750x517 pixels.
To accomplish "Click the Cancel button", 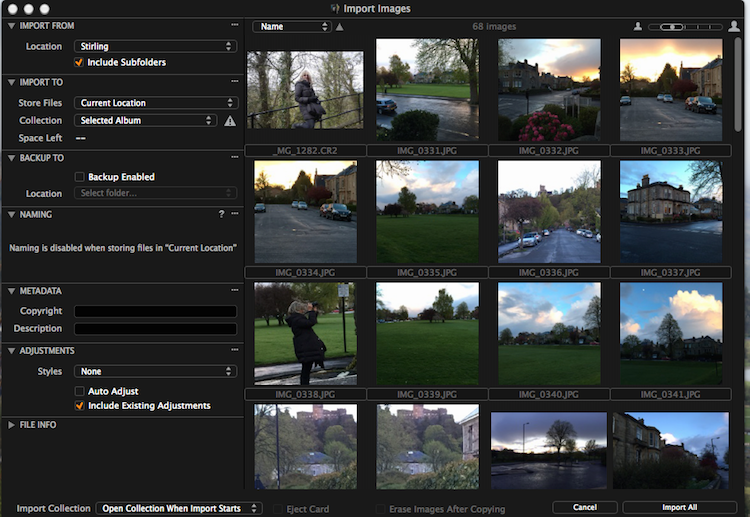I will coord(584,507).
